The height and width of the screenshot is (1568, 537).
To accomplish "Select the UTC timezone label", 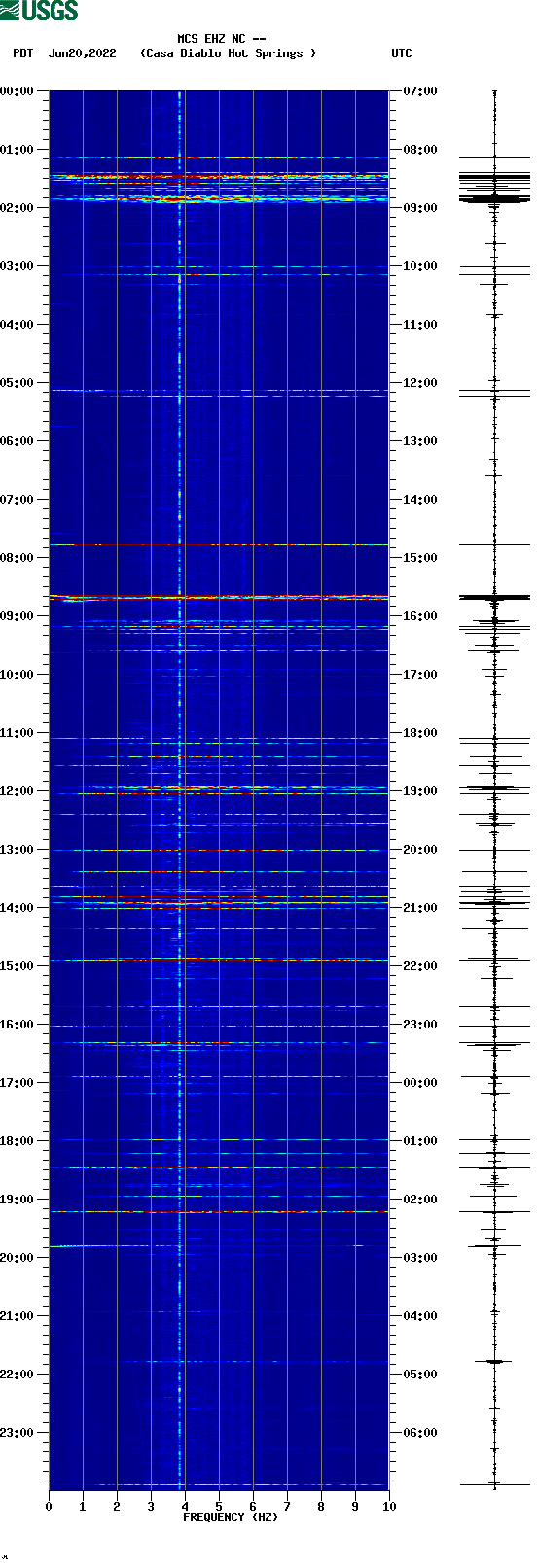I will [x=402, y=53].
